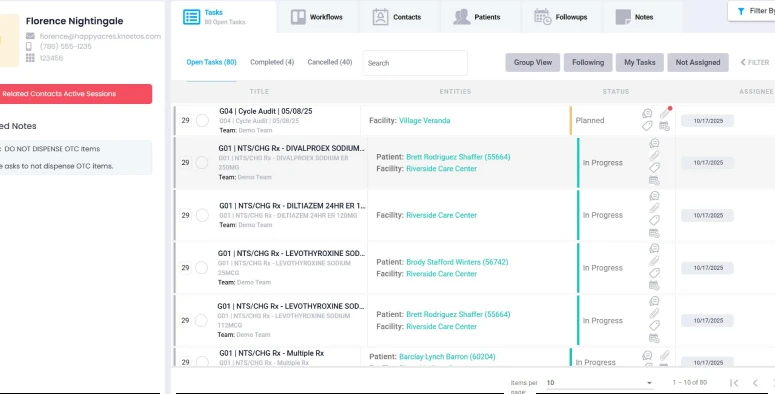This screenshot has height=394, width=775.
Task: Click the 10/17/2025 date on DILTIAZEM row
Action: coord(707,215)
